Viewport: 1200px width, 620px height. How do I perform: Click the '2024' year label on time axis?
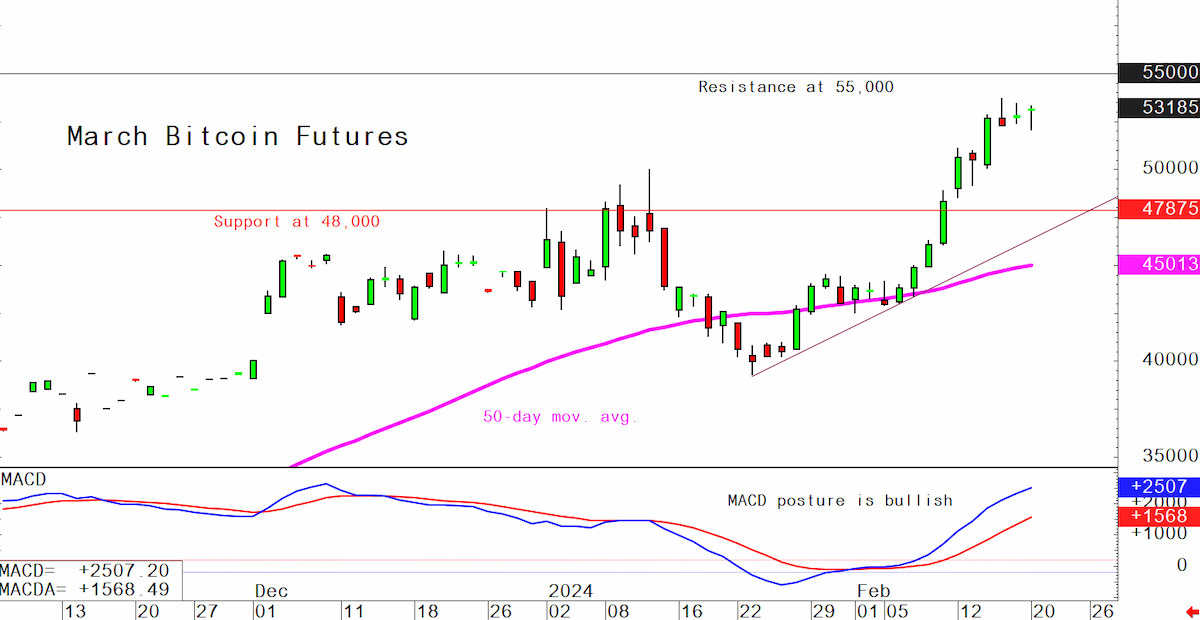point(571,591)
